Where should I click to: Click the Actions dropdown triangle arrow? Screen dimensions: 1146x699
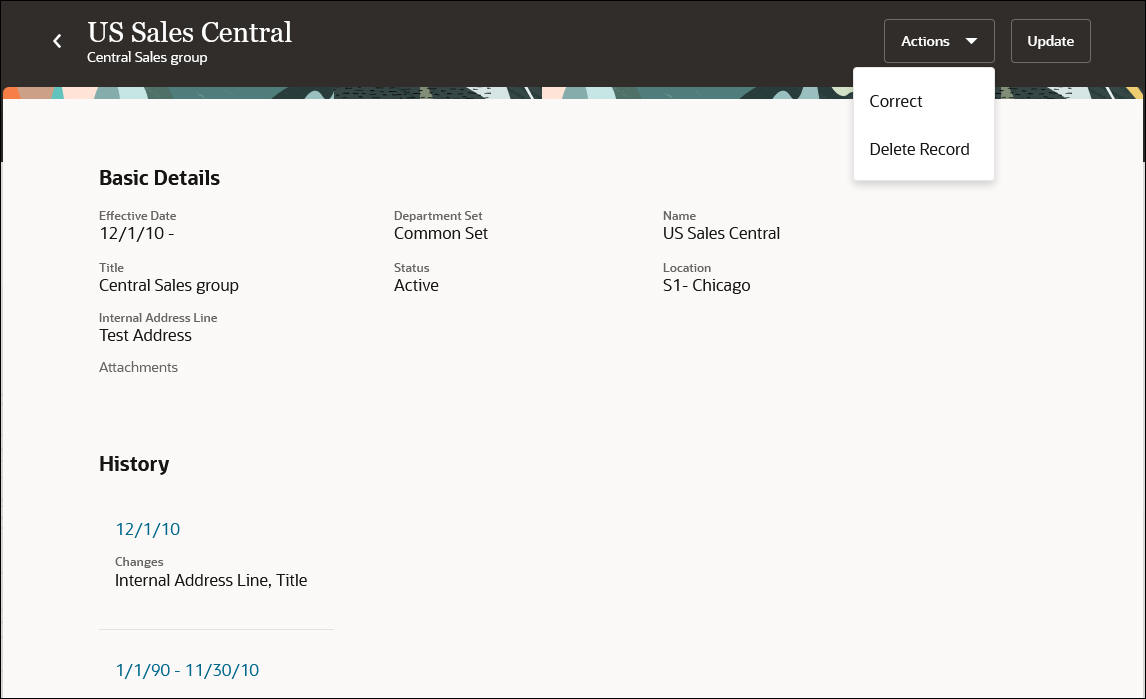pos(971,41)
